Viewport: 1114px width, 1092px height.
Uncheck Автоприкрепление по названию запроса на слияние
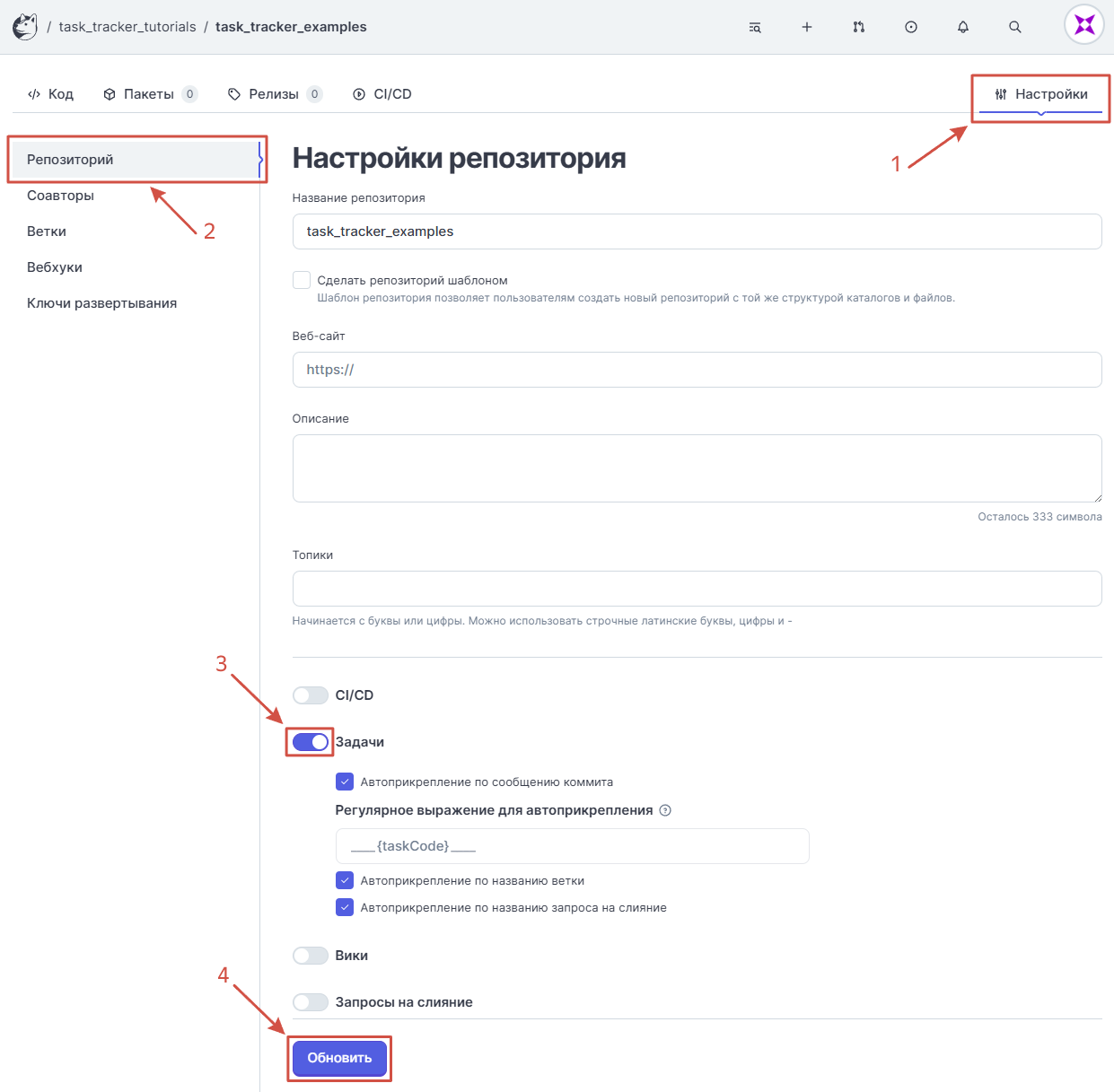point(345,907)
